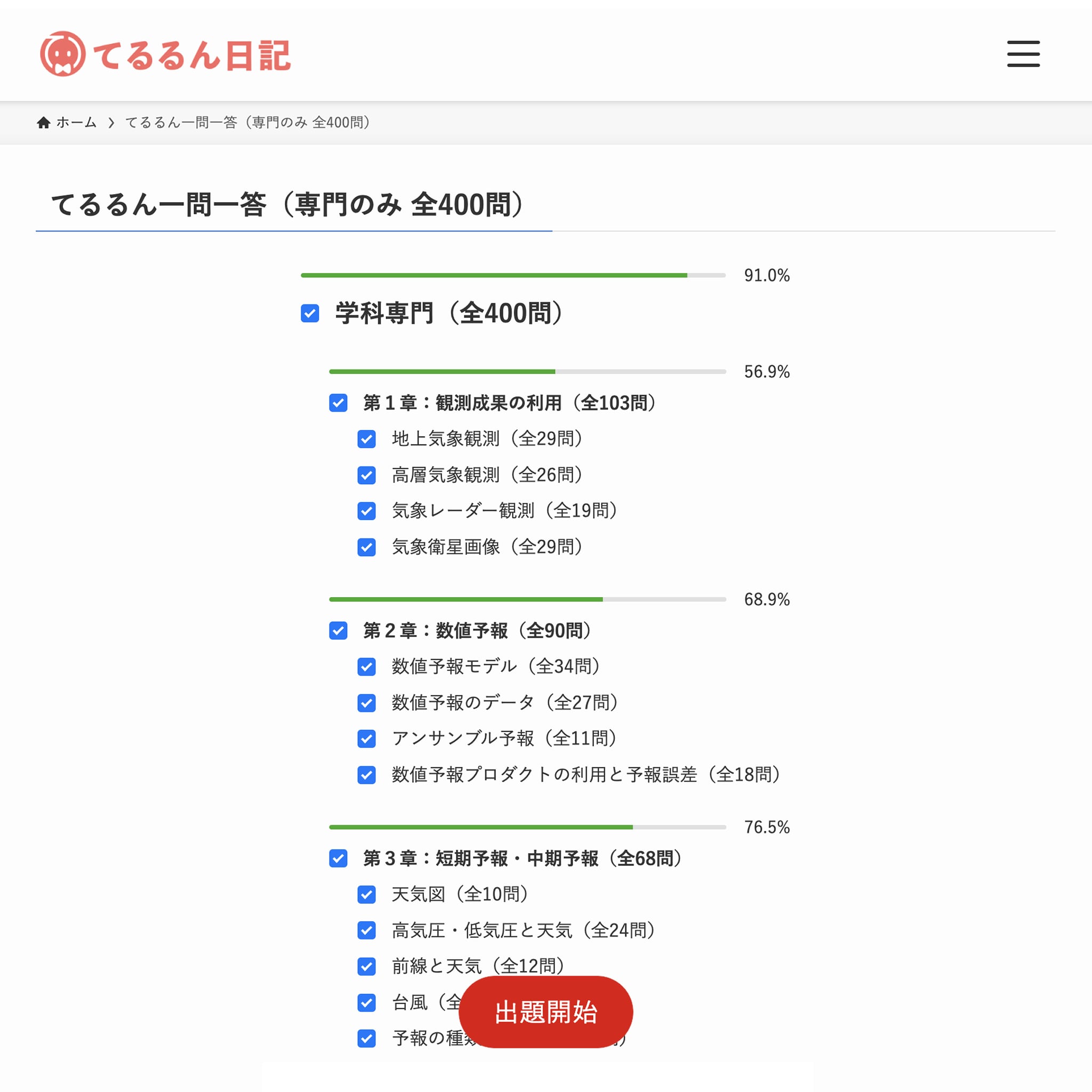The height and width of the screenshot is (1092, 1092).
Task: Toggle 気象レーダー観測 checkbox
Action: (366, 511)
